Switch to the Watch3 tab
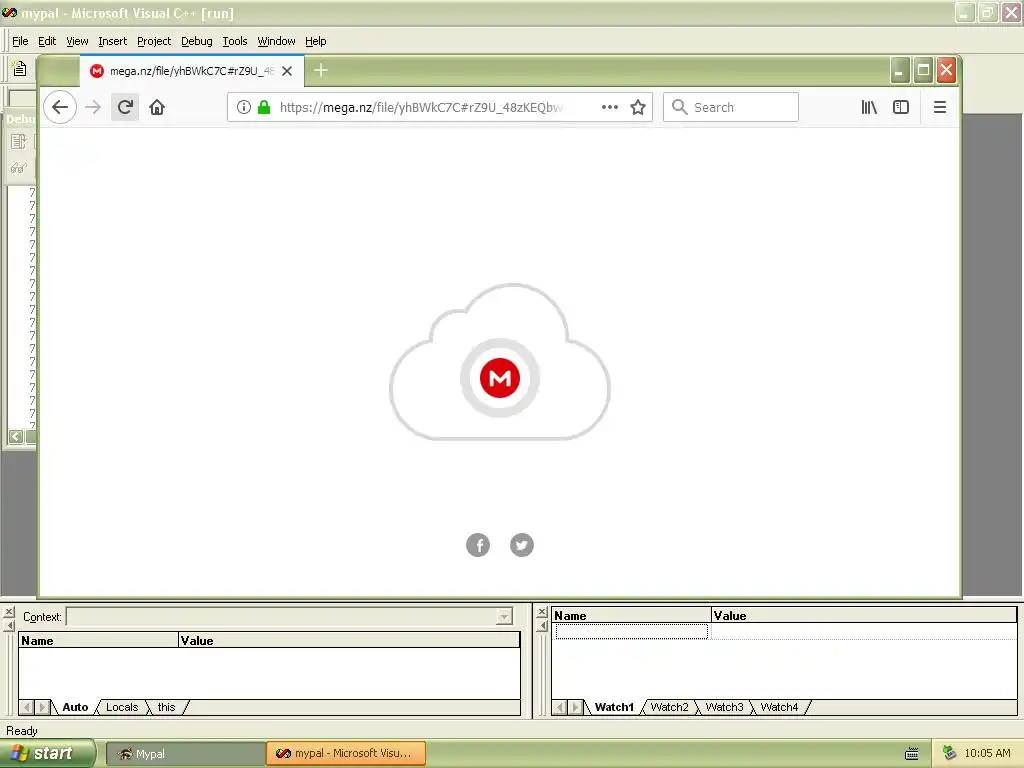The width and height of the screenshot is (1024, 768). point(724,707)
